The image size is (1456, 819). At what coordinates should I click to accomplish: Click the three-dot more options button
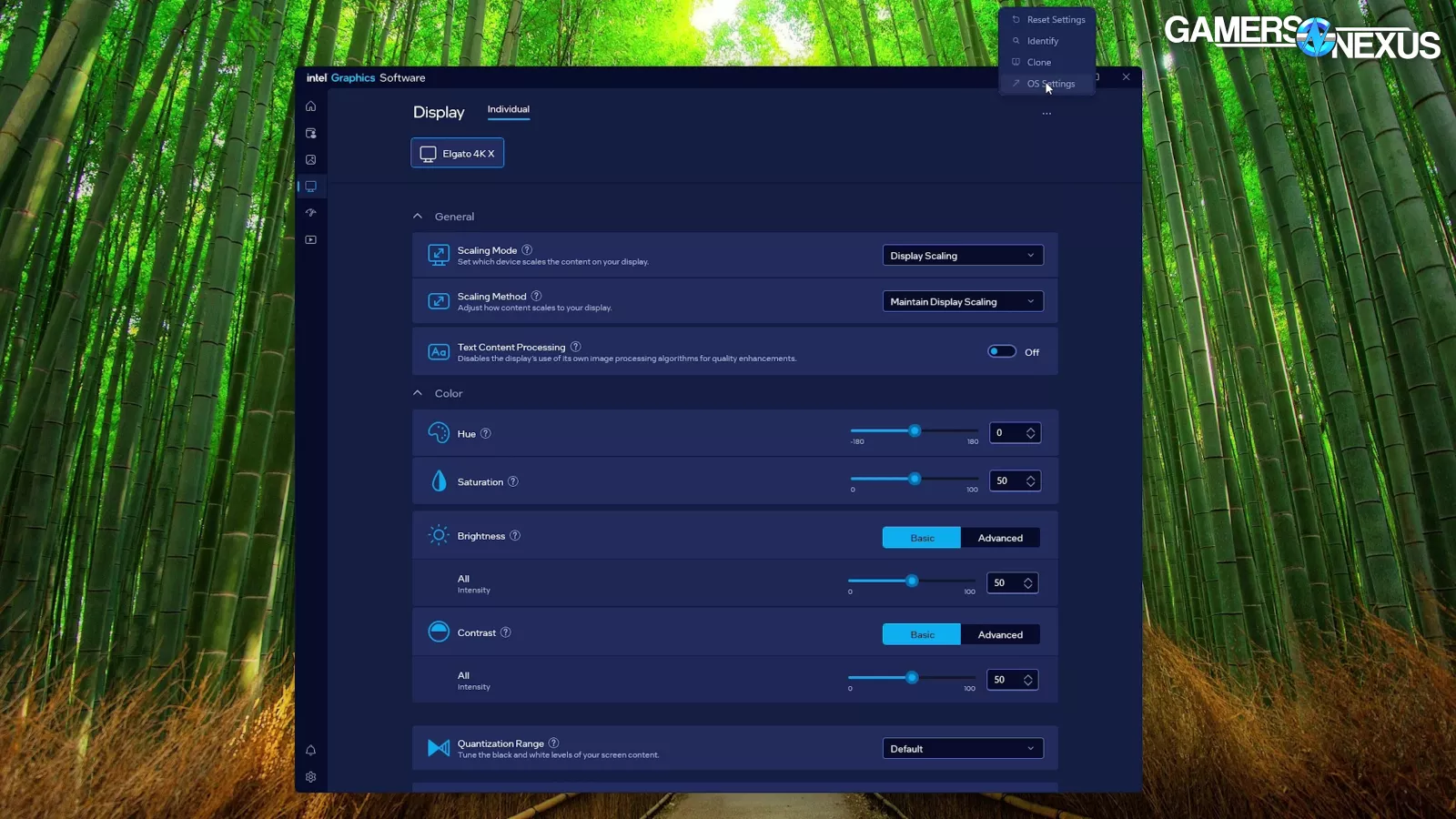tap(1046, 114)
